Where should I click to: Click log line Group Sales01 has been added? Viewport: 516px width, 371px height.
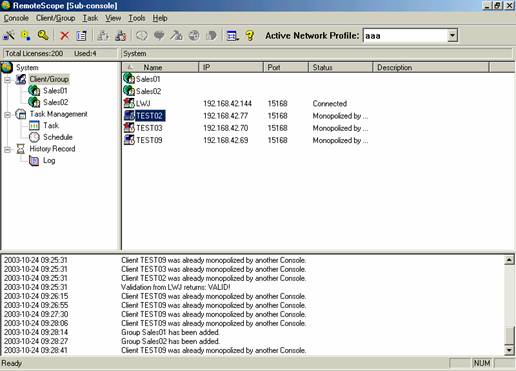click(170, 332)
